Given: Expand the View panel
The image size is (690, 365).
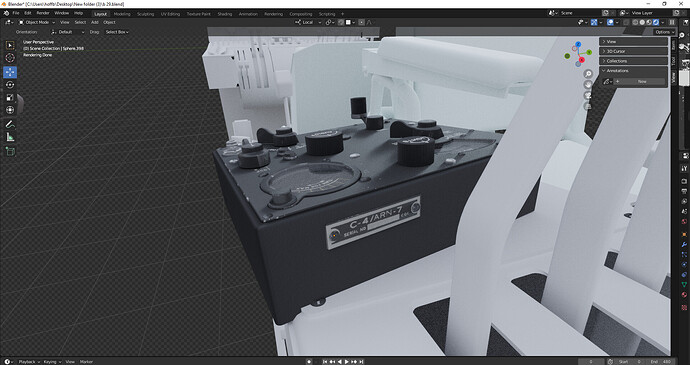Looking at the screenshot, I should [x=633, y=41].
